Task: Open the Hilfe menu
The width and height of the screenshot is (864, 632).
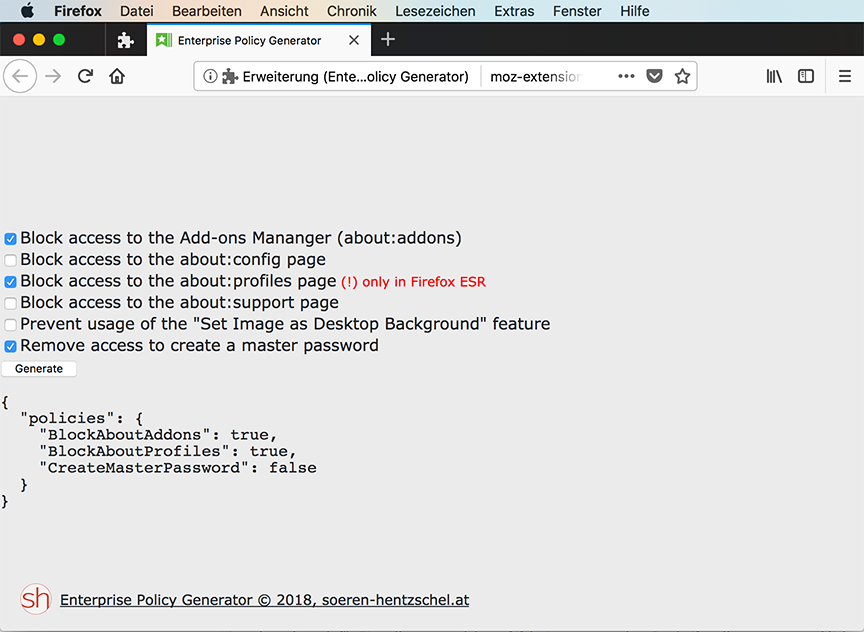Action: (635, 11)
